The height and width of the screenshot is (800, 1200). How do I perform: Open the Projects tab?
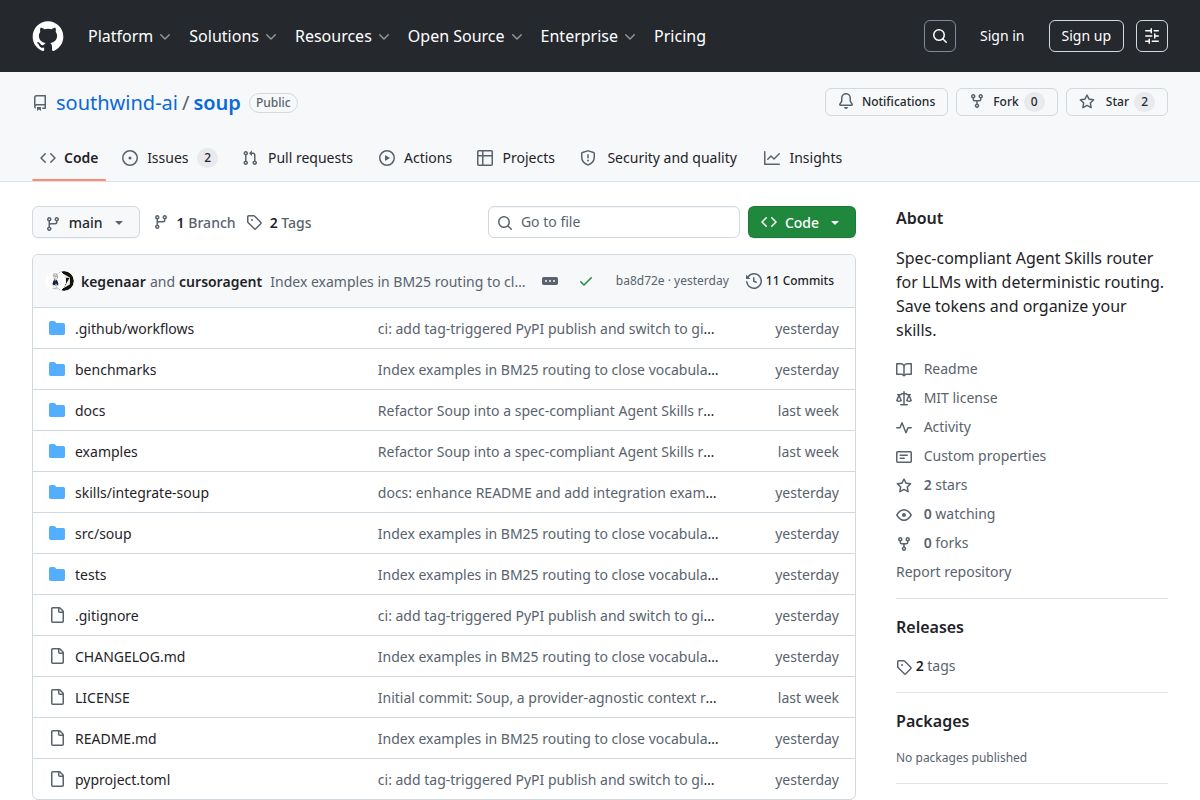(516, 158)
